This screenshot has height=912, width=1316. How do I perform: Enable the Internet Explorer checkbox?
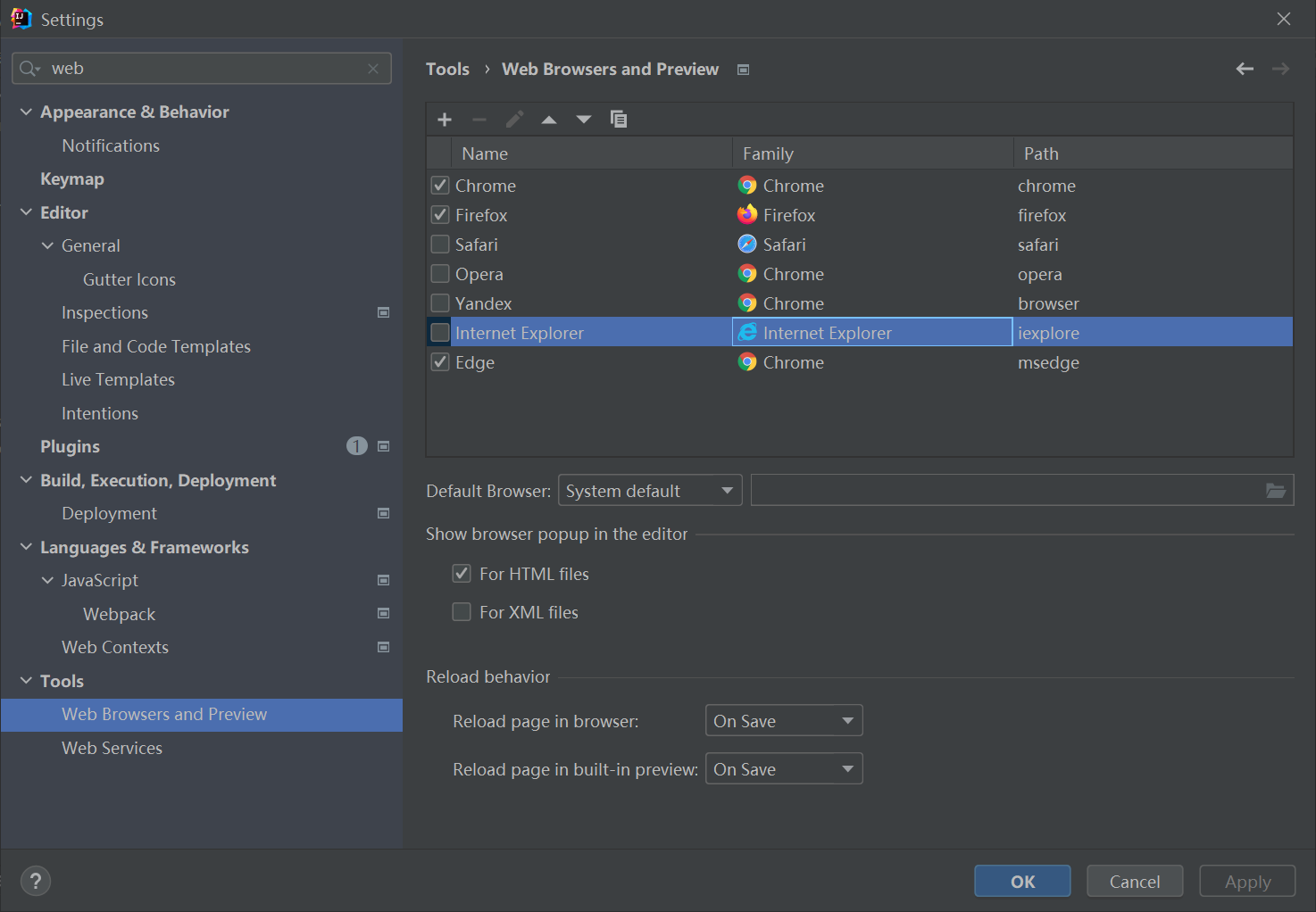pyautogui.click(x=440, y=333)
